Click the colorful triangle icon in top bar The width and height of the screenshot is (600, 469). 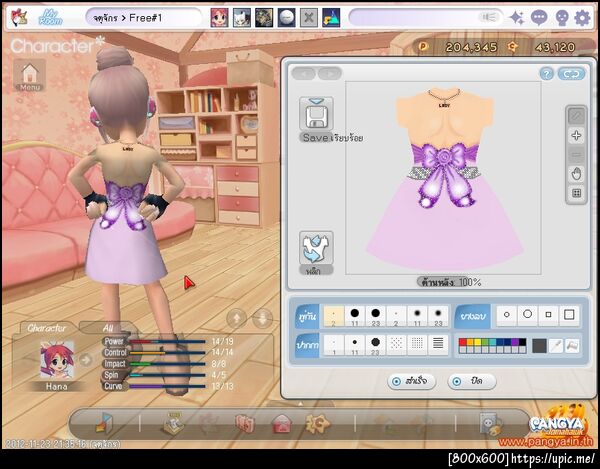[x=331, y=18]
